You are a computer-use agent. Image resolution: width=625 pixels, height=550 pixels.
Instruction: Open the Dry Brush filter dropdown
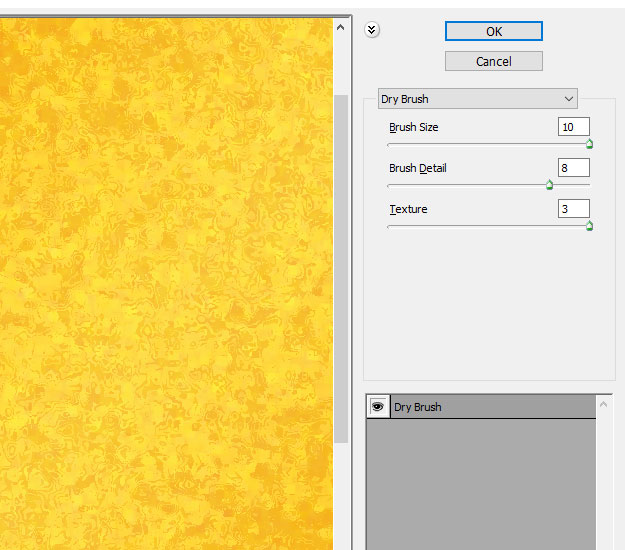click(x=478, y=99)
